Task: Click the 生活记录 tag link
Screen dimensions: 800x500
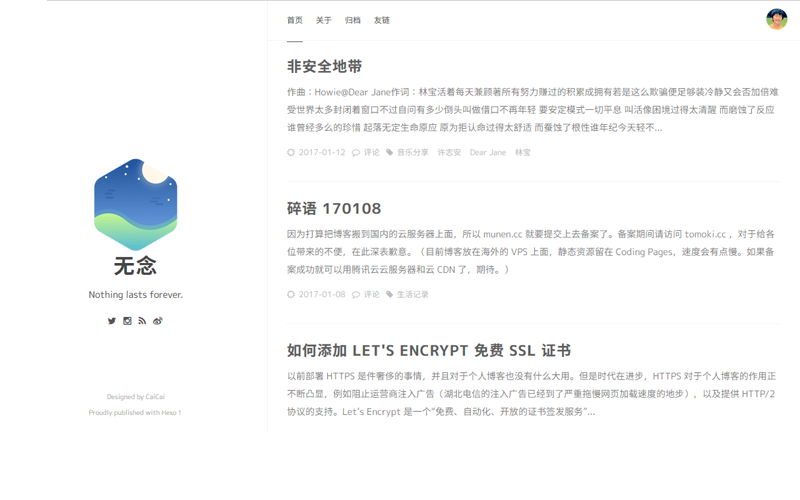Action: (412, 295)
